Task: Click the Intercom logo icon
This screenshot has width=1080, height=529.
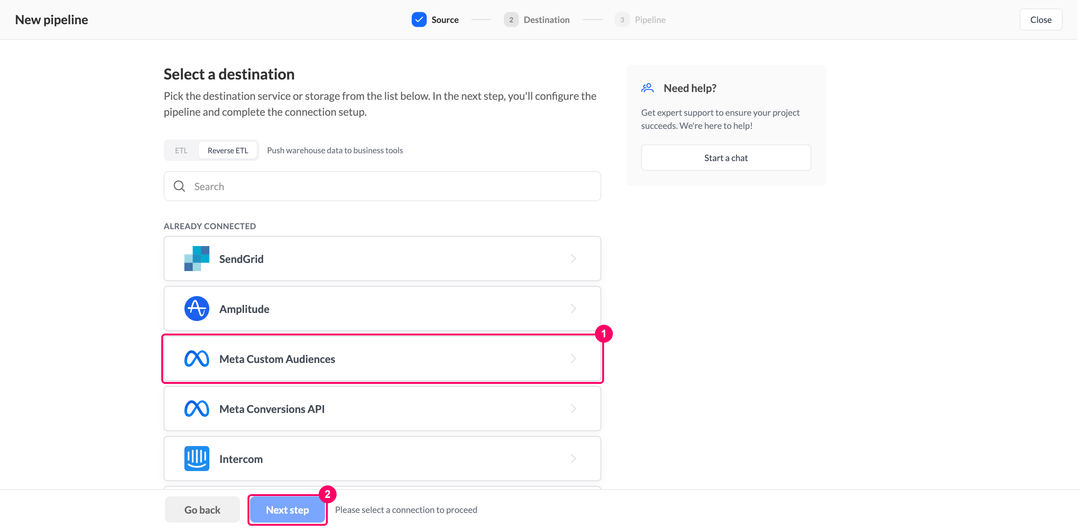Action: tap(196, 459)
